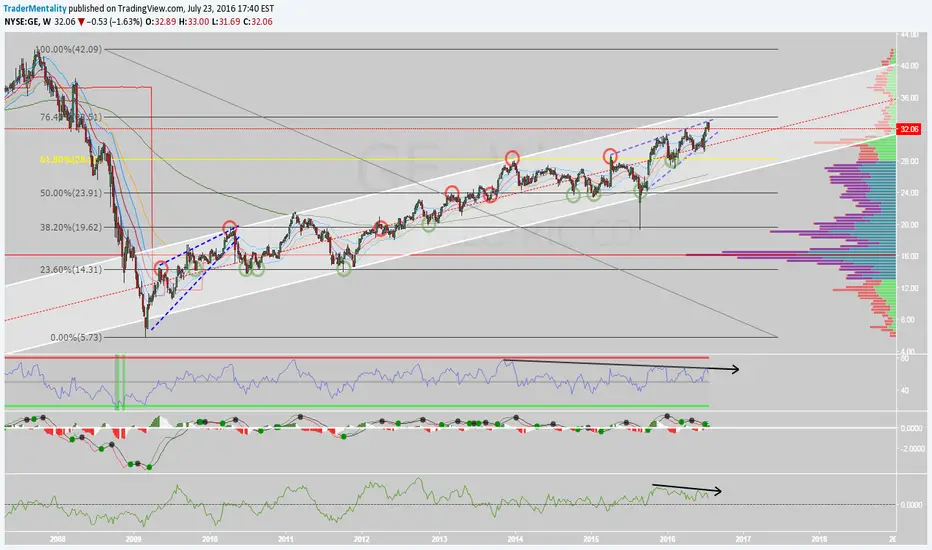Click the 2015 label on time axis
Image resolution: width=932 pixels, height=550 pixels.
[x=591, y=539]
